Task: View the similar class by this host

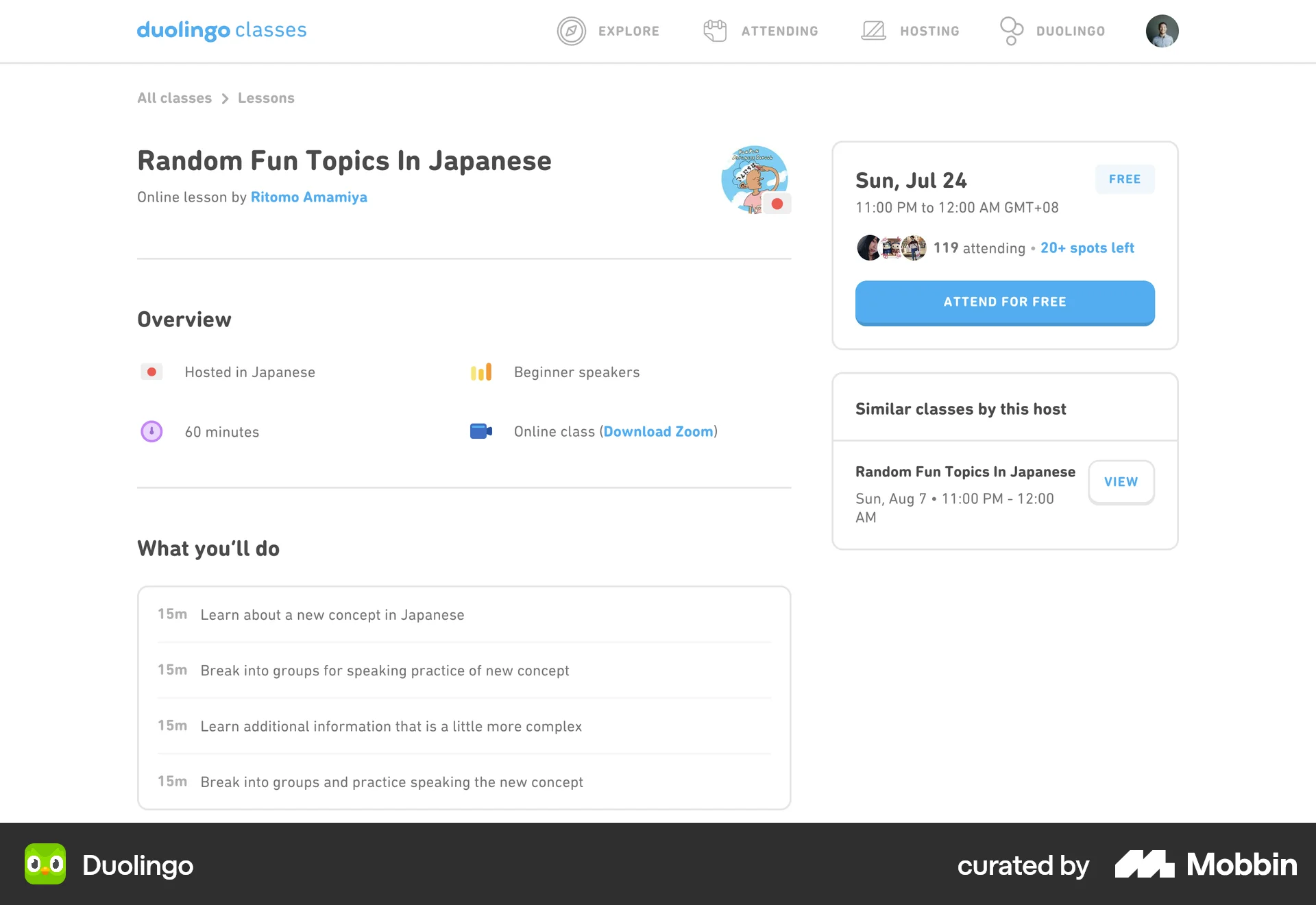Action: coord(1121,482)
